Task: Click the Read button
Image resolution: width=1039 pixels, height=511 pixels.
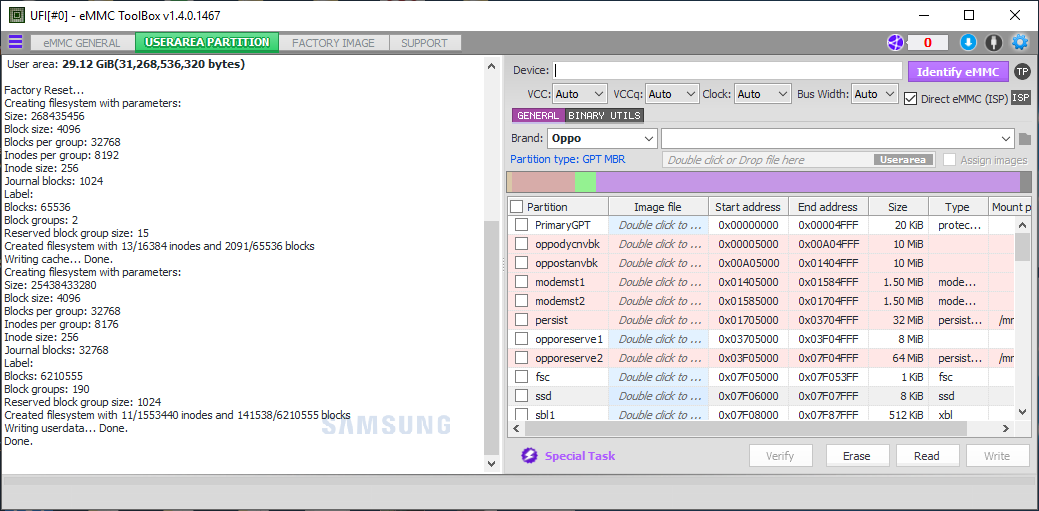Action: point(926,456)
